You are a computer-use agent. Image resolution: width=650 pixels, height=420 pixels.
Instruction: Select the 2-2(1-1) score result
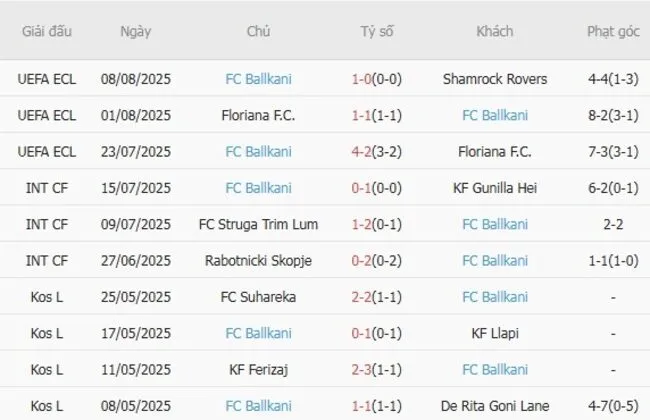tap(377, 297)
